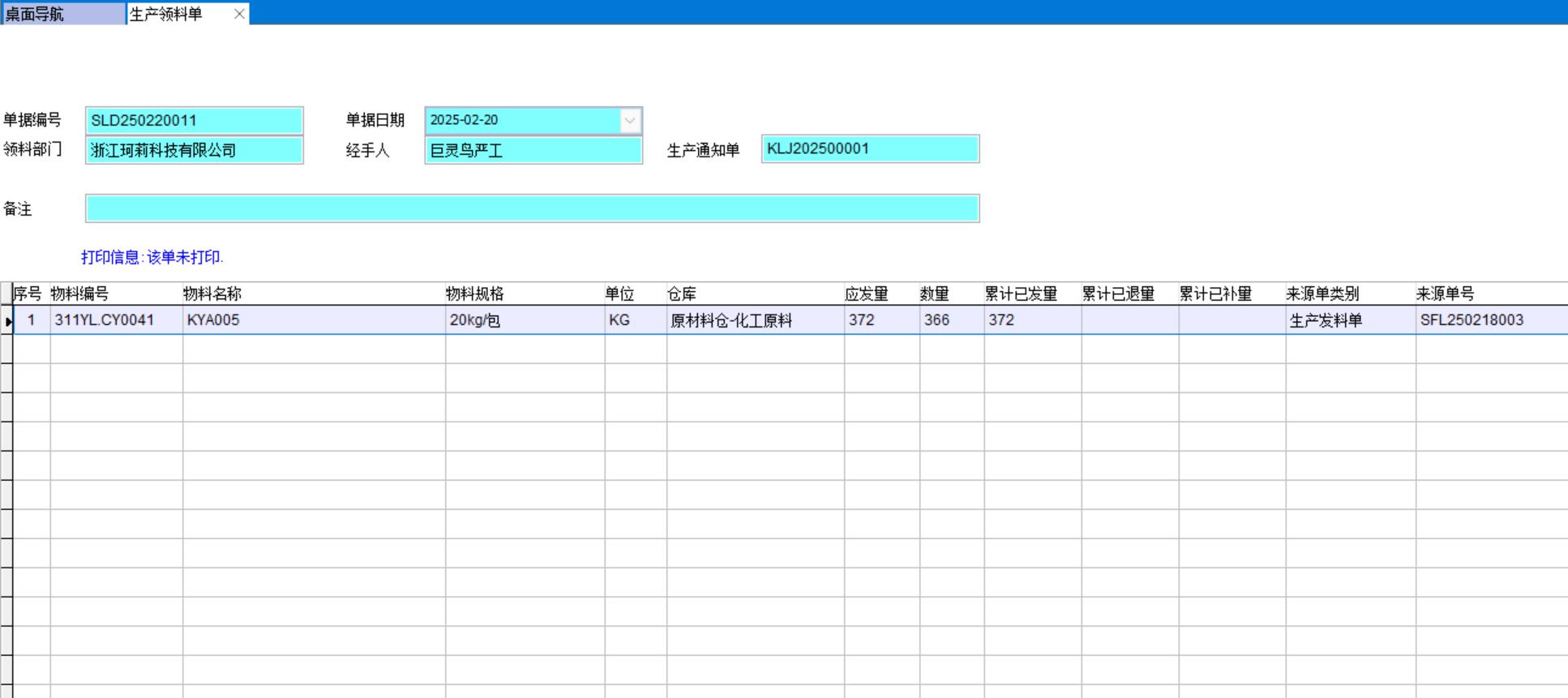Click the row pointer arrow of row 1

point(7,321)
